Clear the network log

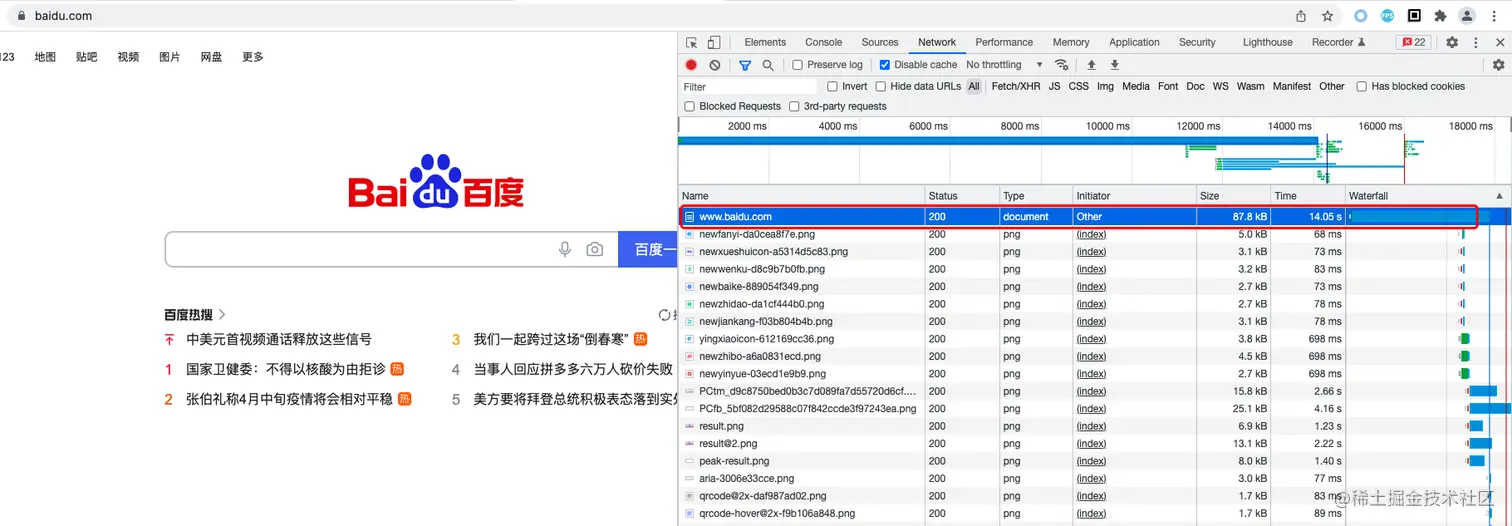pos(715,65)
